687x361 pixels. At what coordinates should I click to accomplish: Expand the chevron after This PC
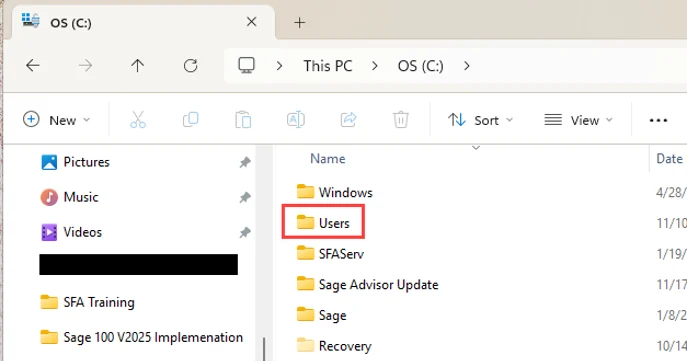pyautogui.click(x=375, y=66)
